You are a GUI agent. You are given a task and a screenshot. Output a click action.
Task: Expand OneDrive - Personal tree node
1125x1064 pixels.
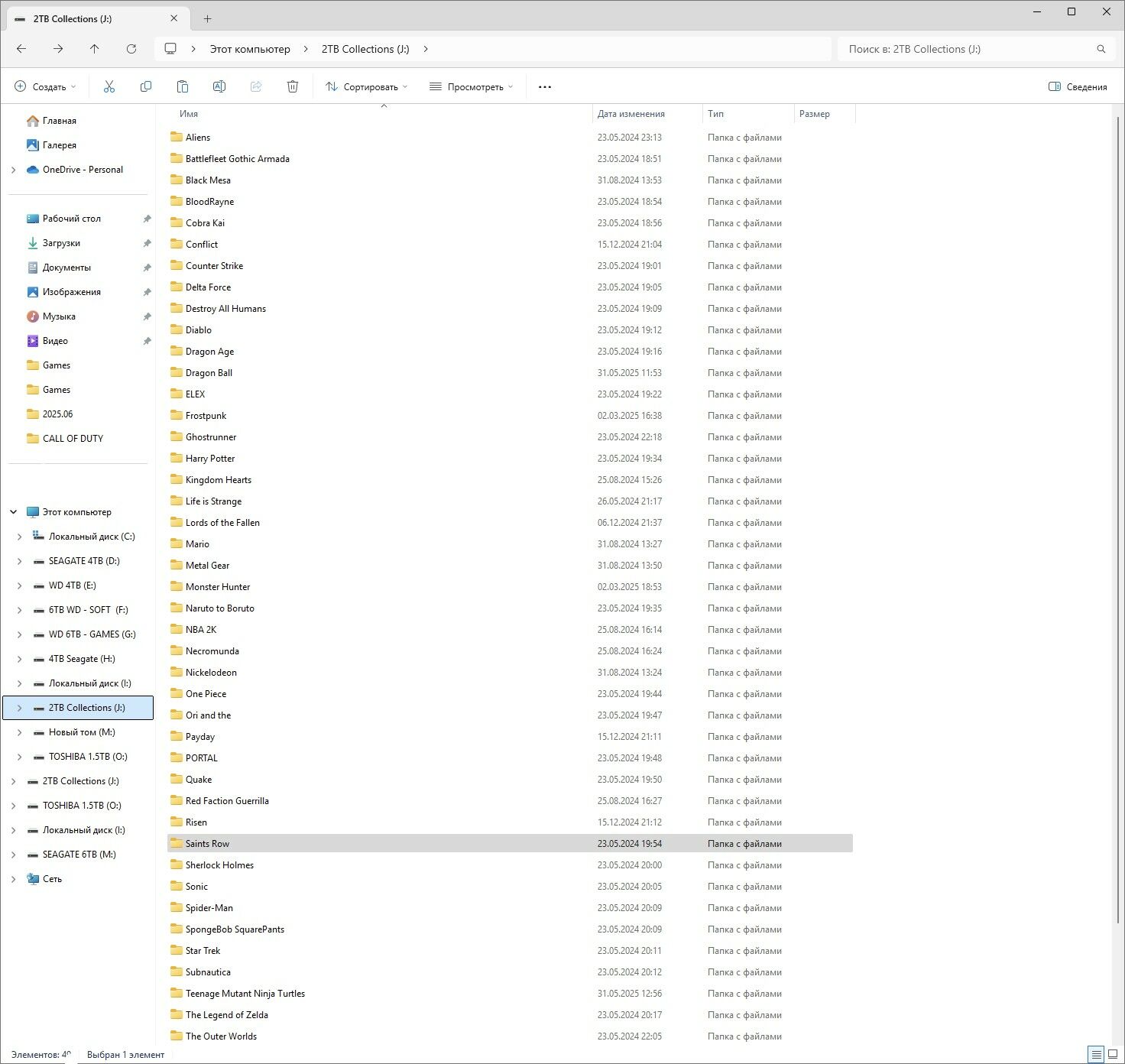pyautogui.click(x=13, y=170)
